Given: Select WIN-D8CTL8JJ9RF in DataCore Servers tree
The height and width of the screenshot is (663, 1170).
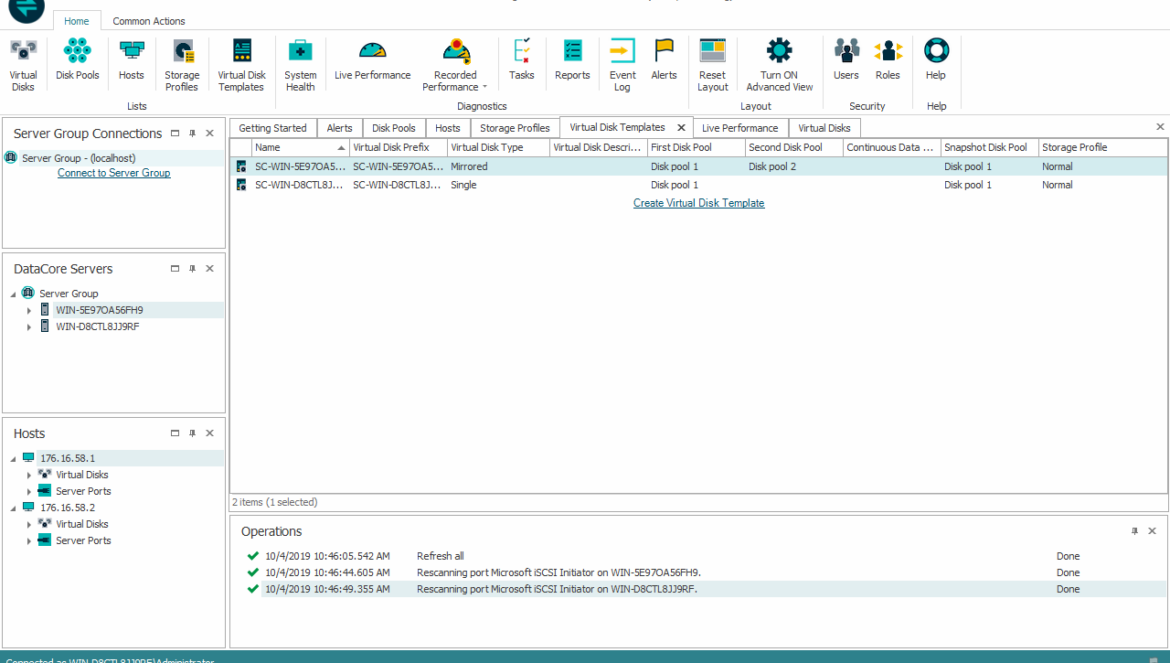Looking at the screenshot, I should tap(97, 327).
